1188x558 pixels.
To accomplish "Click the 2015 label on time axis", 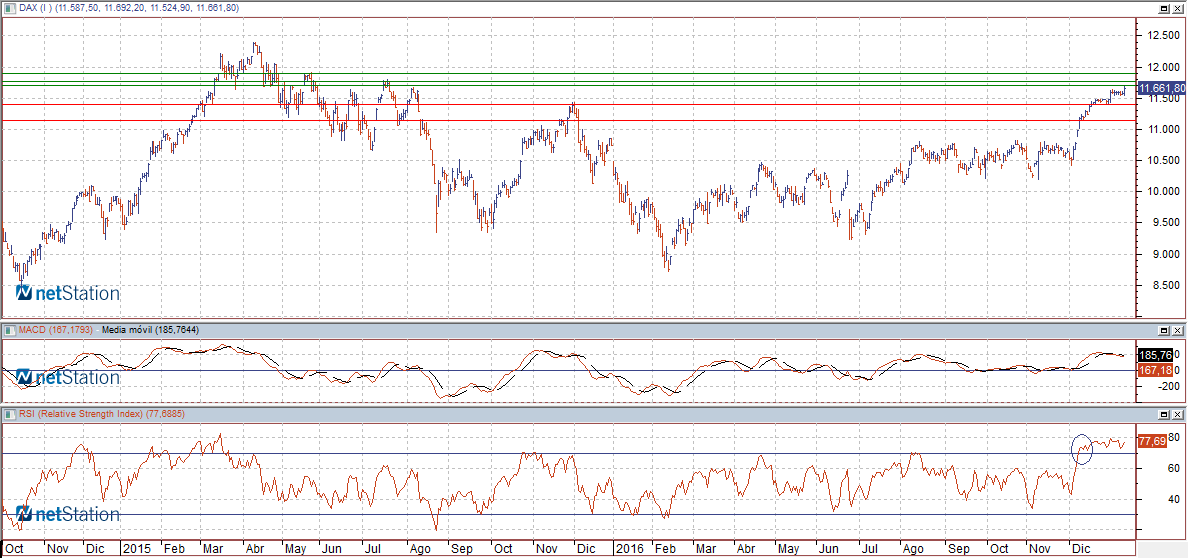I will click(134, 549).
